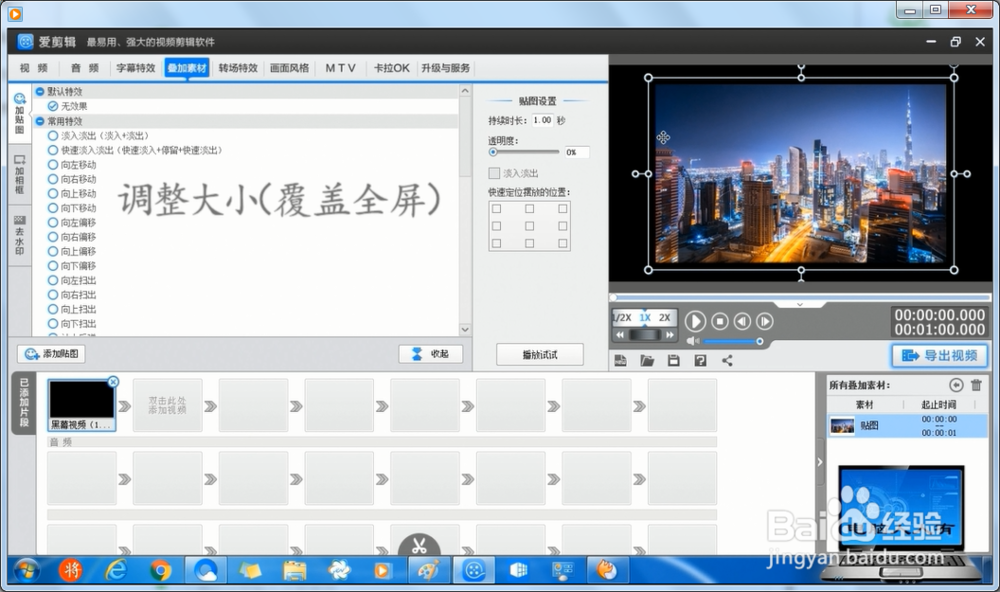
Task: Set playback speed to 1/2X
Action: (x=622, y=317)
